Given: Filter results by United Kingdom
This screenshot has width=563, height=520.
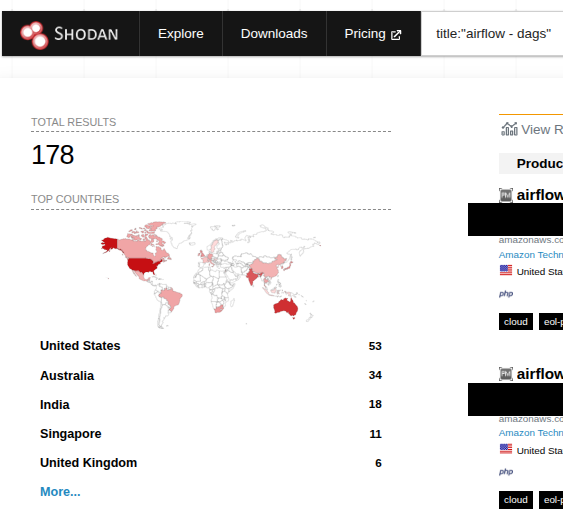Looking at the screenshot, I should (88, 463).
